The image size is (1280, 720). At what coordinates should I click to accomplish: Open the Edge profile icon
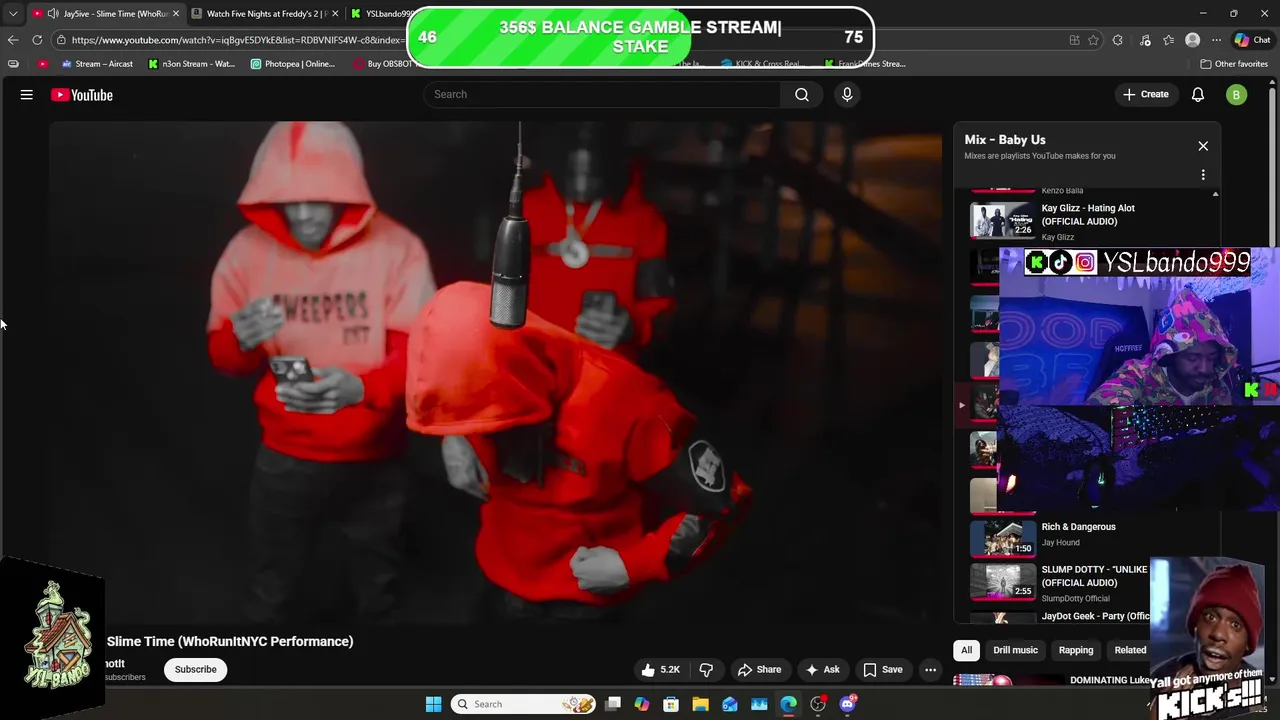tap(1192, 40)
